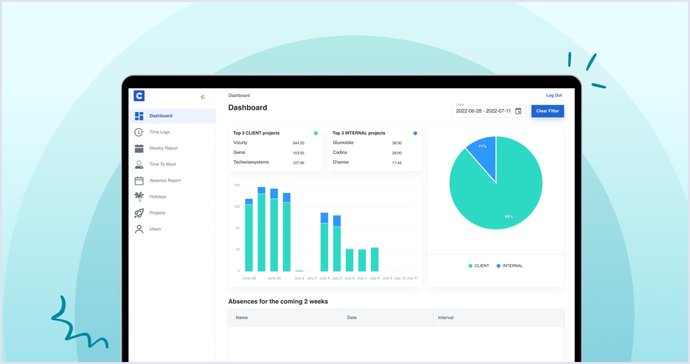Click the Absence Report calendar icon
The image size is (690, 364).
click(x=139, y=180)
